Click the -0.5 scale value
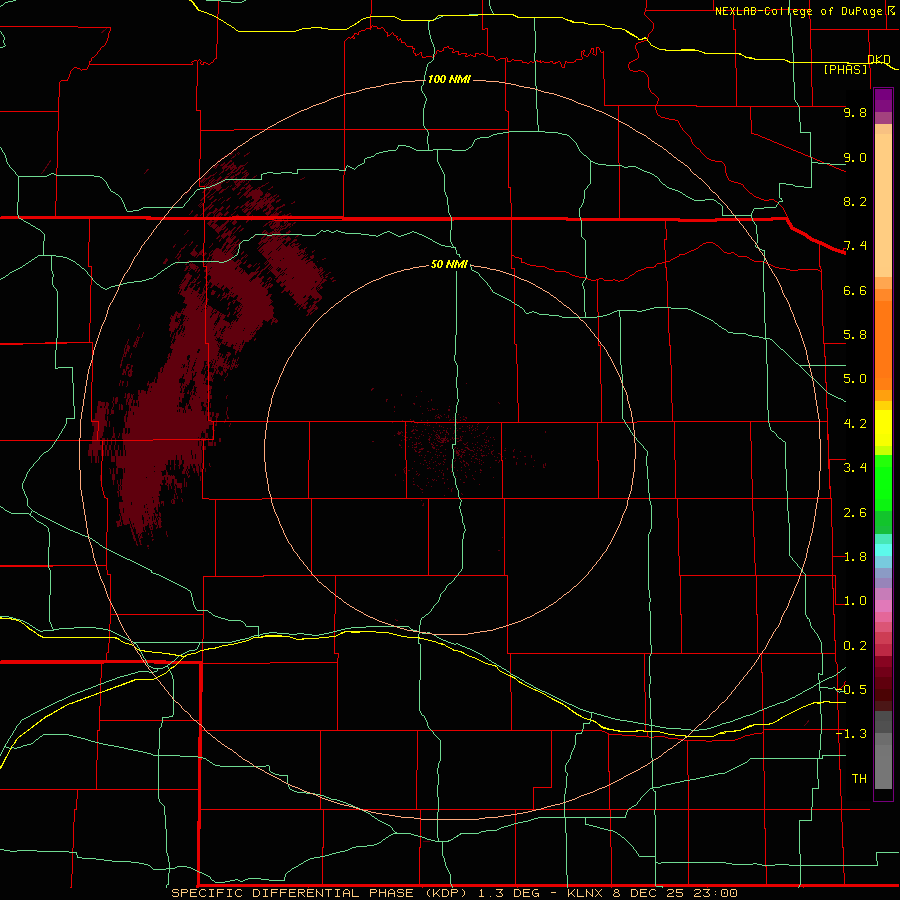 (852, 689)
